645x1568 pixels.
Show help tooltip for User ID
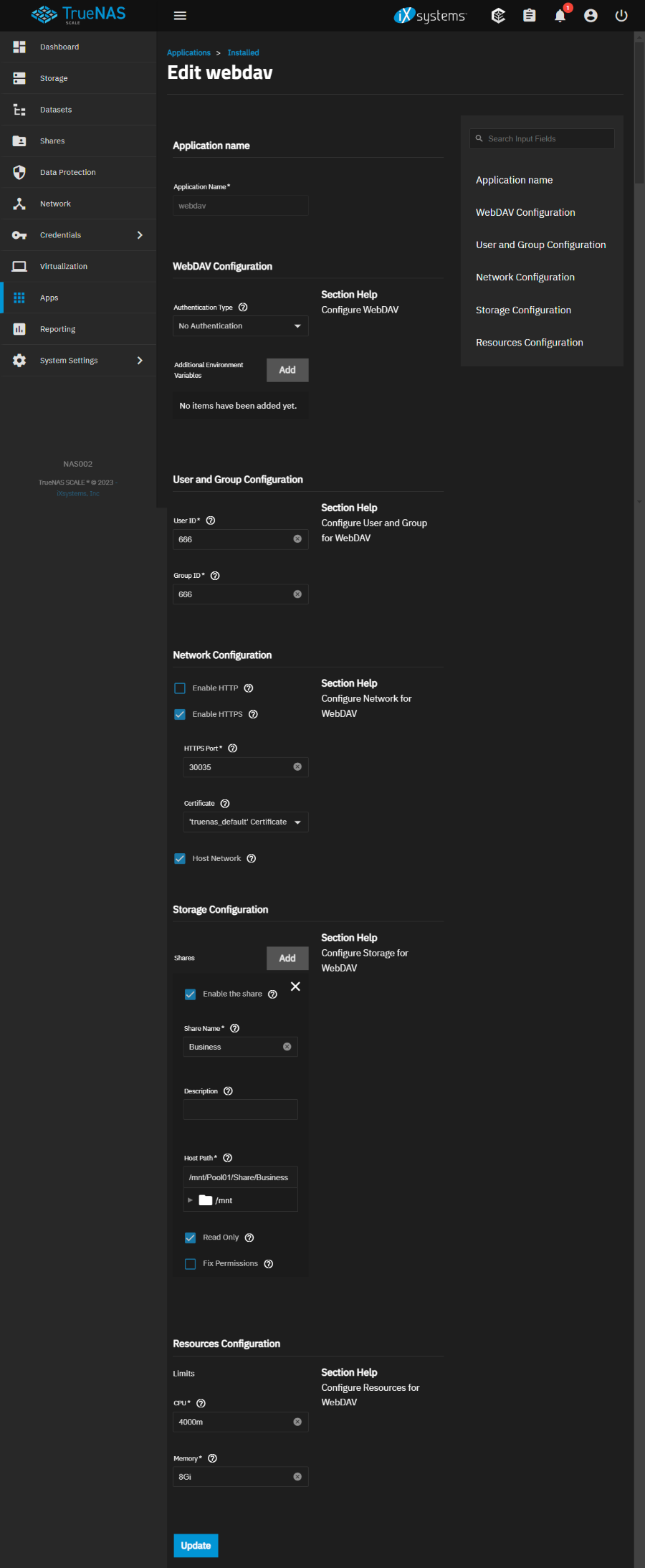(x=211, y=521)
